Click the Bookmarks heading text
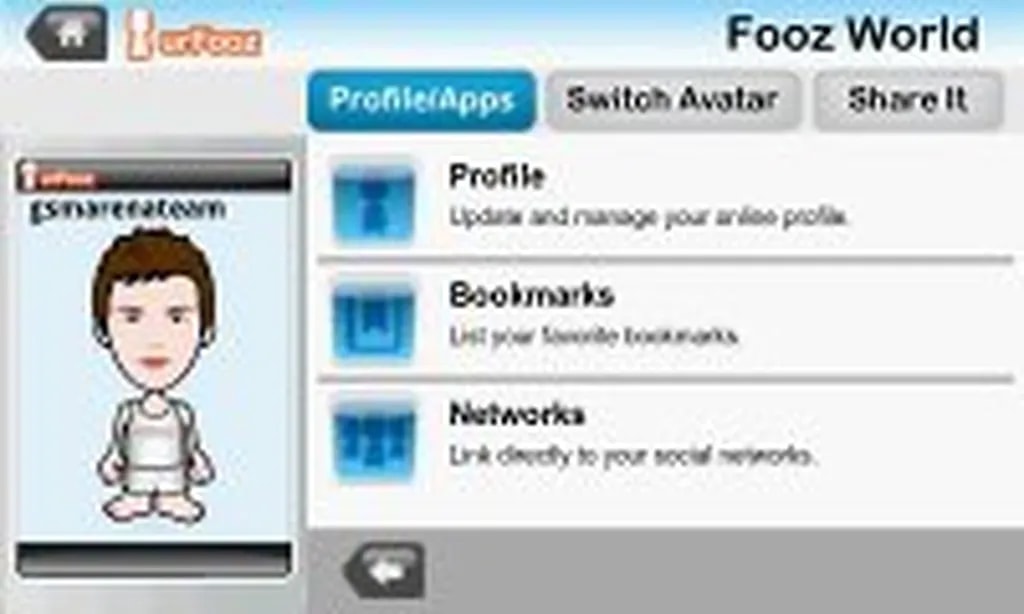 [x=532, y=295]
